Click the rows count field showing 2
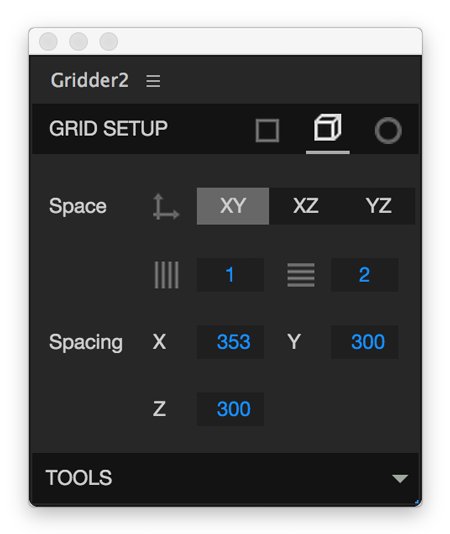 364,275
